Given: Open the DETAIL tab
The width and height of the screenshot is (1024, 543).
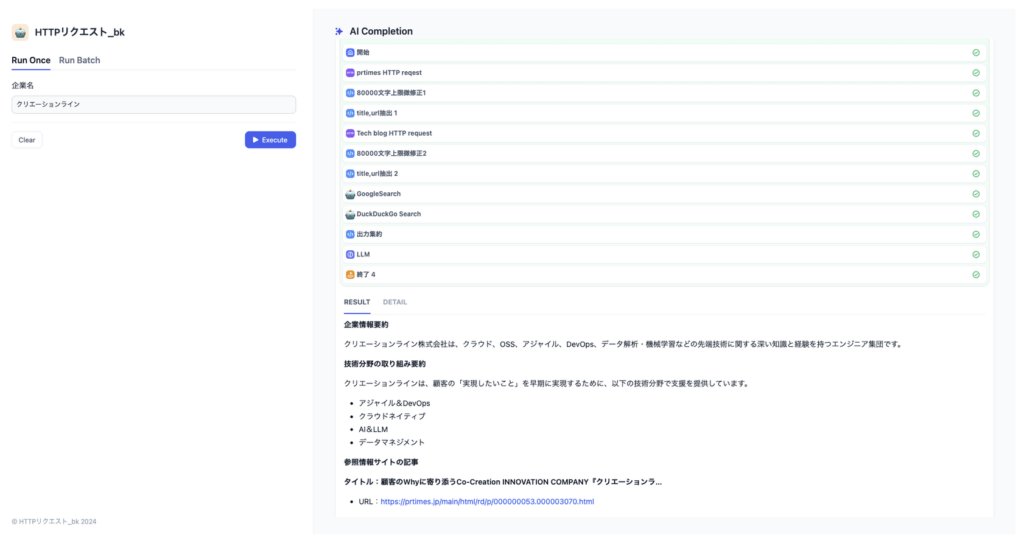Looking at the screenshot, I should (x=394, y=302).
